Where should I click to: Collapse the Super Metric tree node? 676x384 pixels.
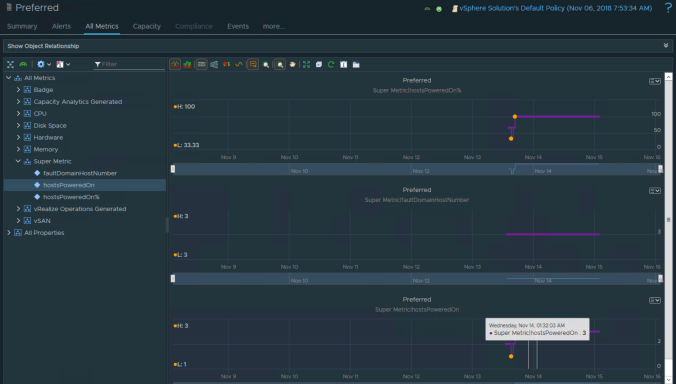pyautogui.click(x=18, y=161)
